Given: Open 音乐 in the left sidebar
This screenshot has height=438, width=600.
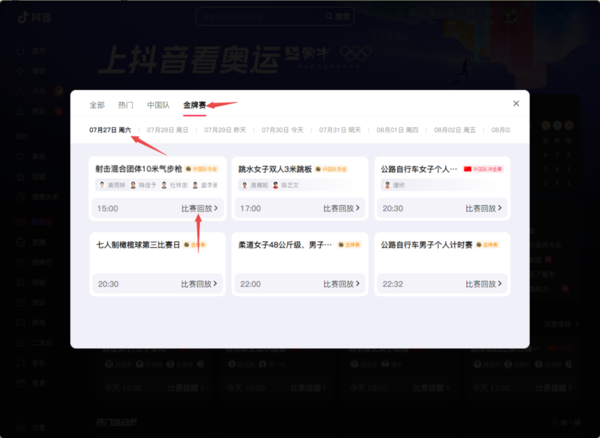Looking at the screenshot, I should (x=33, y=363).
